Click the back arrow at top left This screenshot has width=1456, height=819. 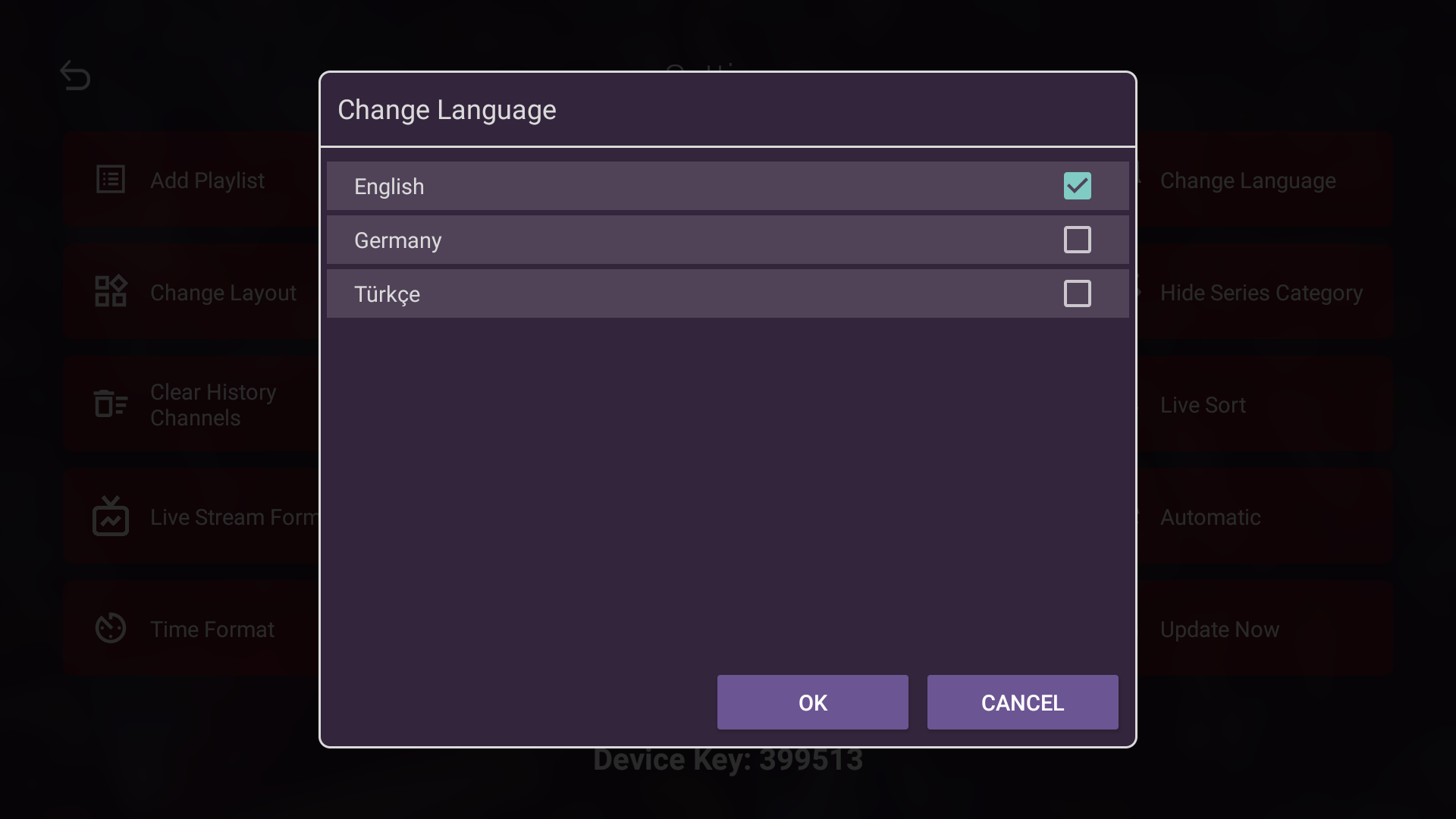[75, 75]
